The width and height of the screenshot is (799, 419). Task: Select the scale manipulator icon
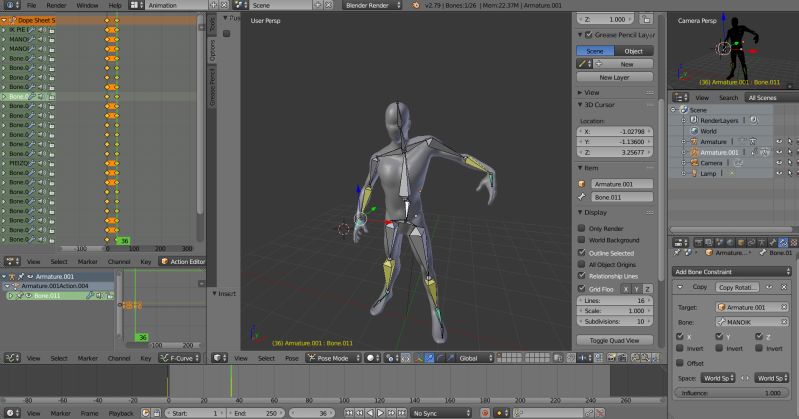pos(451,358)
